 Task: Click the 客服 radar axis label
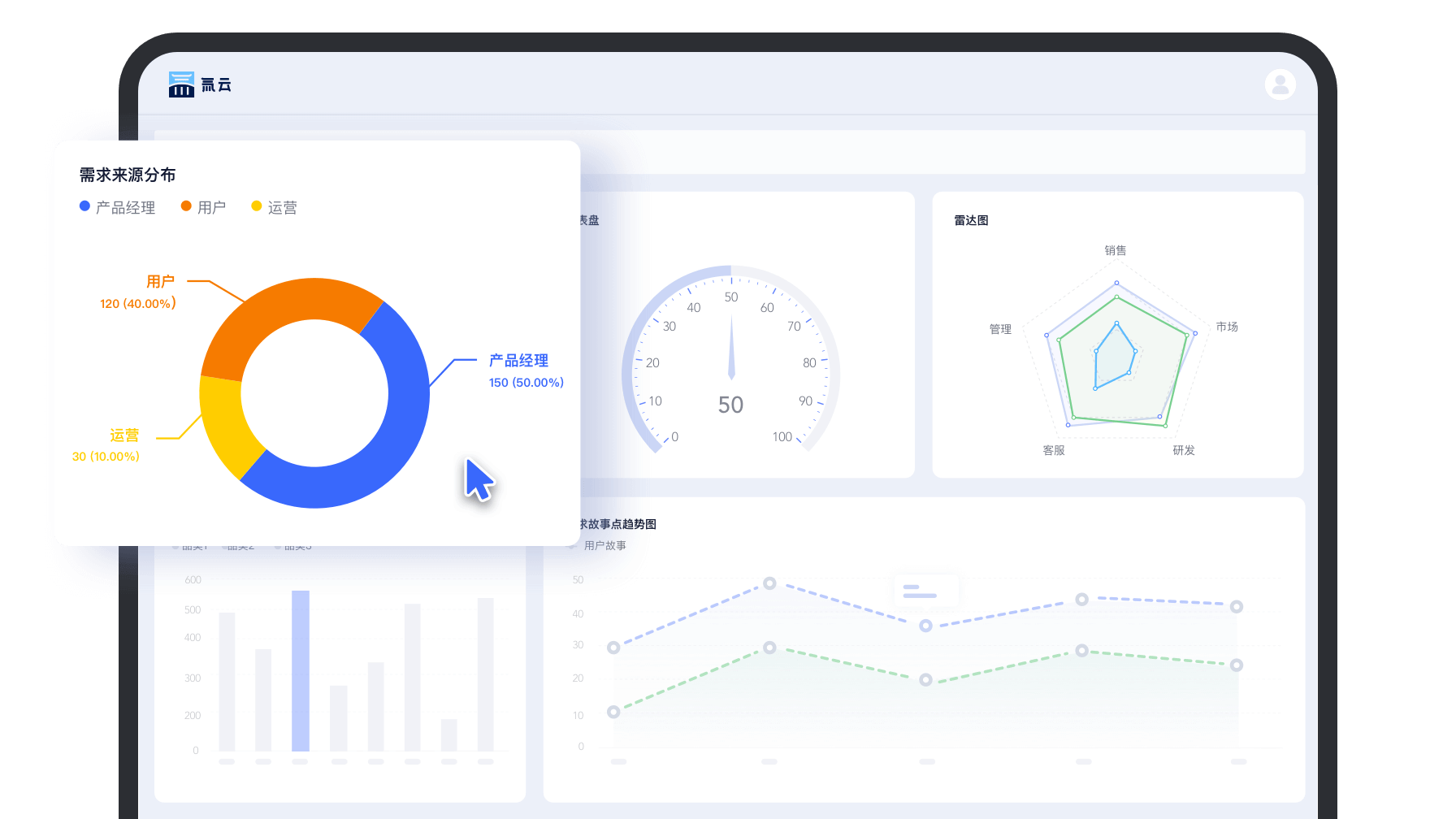click(1053, 450)
